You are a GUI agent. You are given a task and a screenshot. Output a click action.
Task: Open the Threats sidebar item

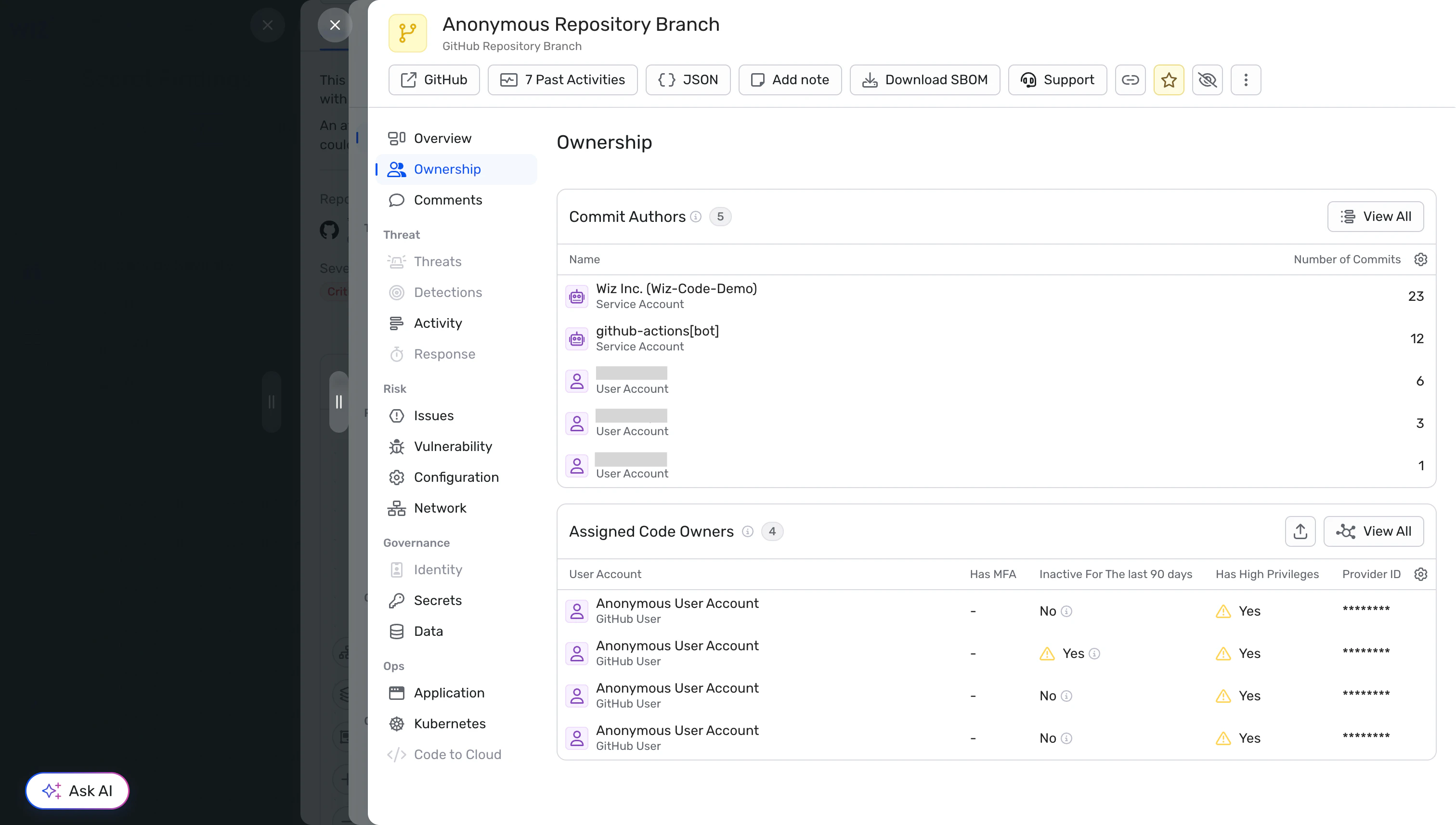(x=456, y=261)
